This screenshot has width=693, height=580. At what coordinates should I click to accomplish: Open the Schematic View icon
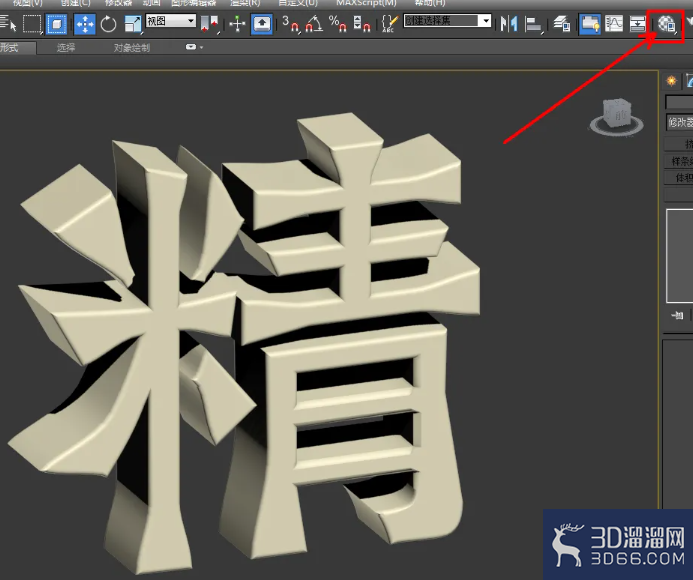click(637, 24)
